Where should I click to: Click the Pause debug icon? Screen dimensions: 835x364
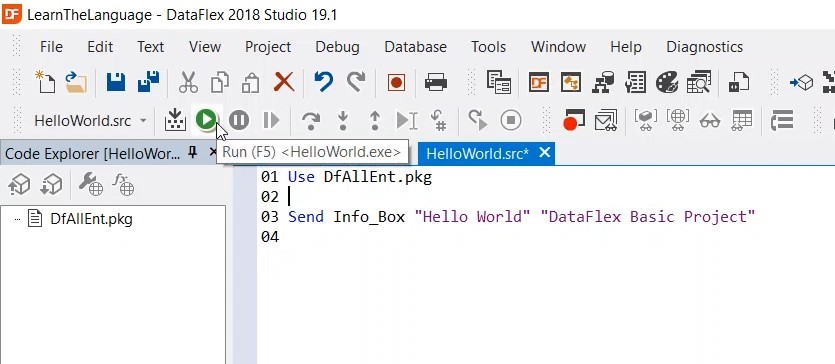[x=239, y=120]
